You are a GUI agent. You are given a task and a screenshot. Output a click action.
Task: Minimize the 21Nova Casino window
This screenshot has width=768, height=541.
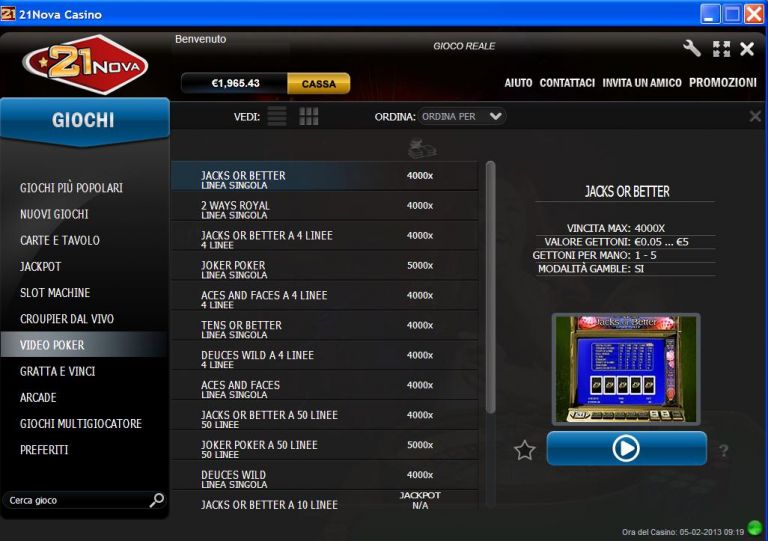pyautogui.click(x=710, y=13)
